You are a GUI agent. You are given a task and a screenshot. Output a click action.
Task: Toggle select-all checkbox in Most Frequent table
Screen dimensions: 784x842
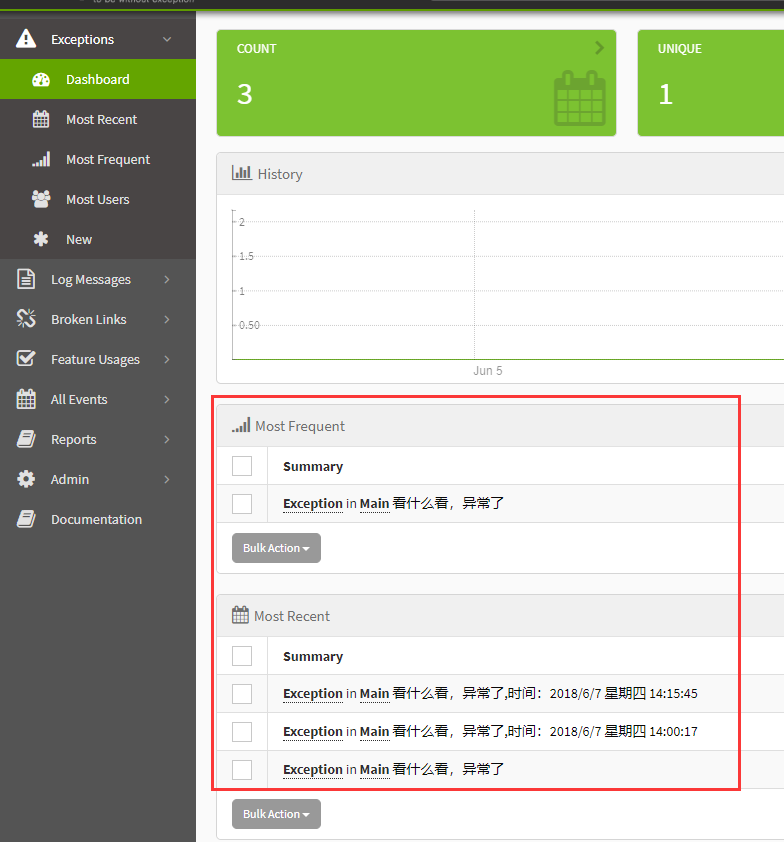coord(242,466)
